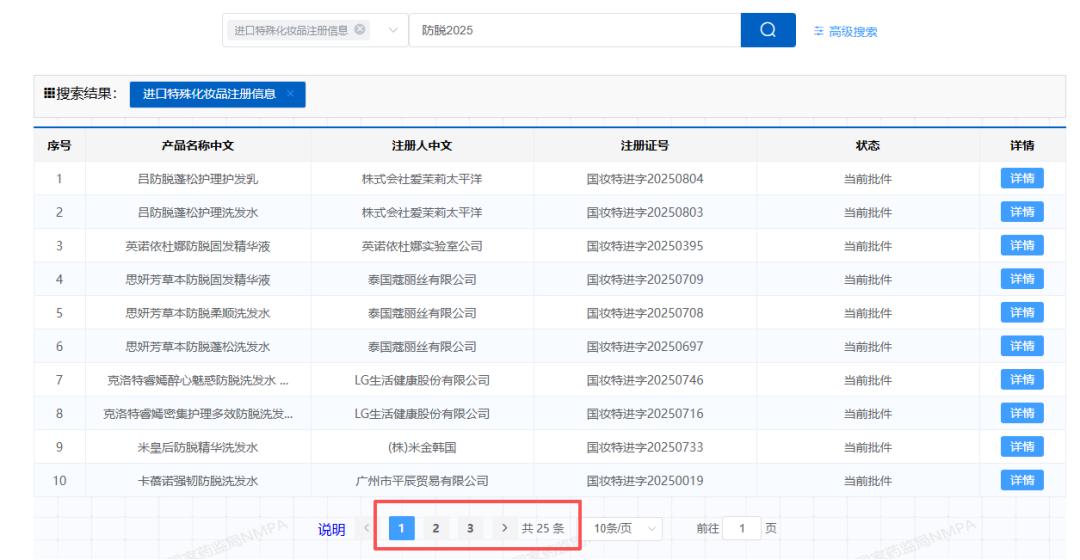Open the 说明 link beside pagination

pos(331,529)
